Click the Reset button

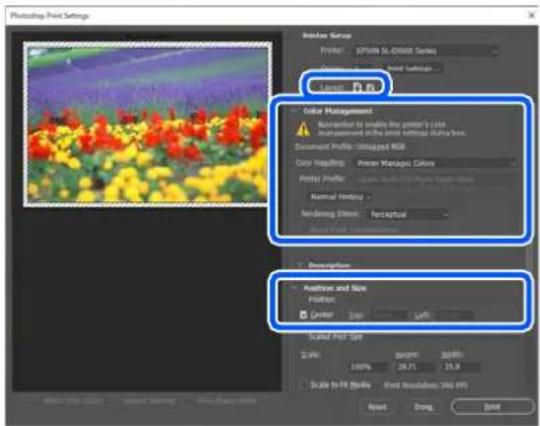point(377,407)
